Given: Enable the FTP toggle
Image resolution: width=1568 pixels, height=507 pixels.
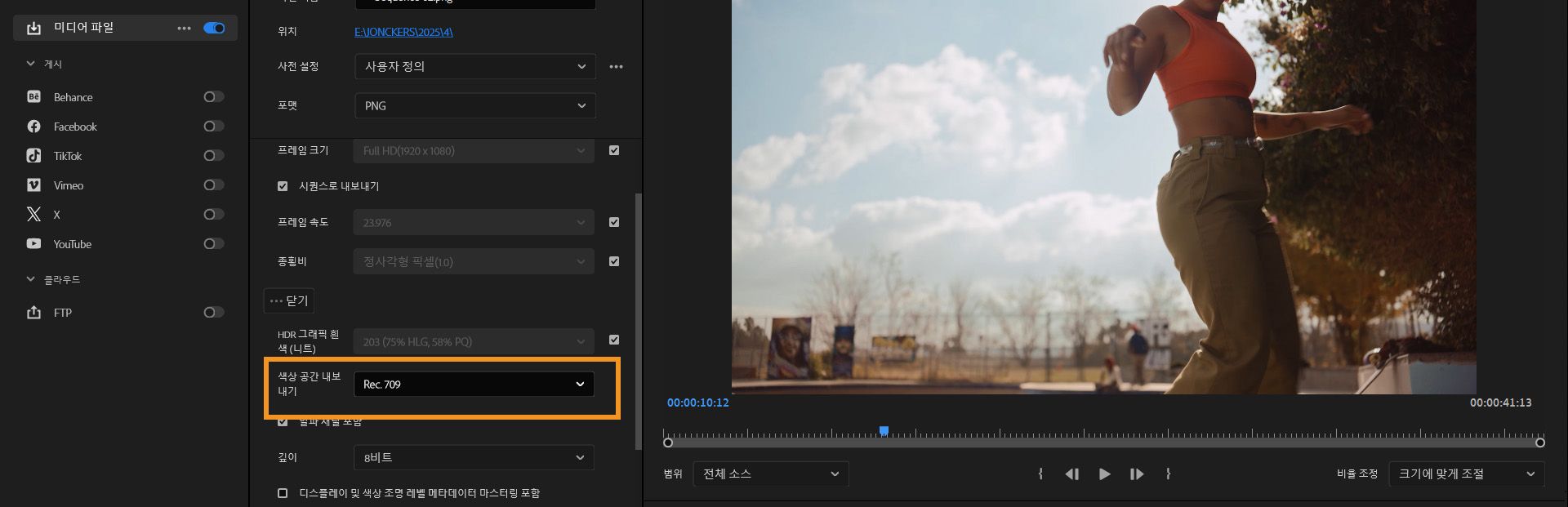Looking at the screenshot, I should tap(213, 312).
